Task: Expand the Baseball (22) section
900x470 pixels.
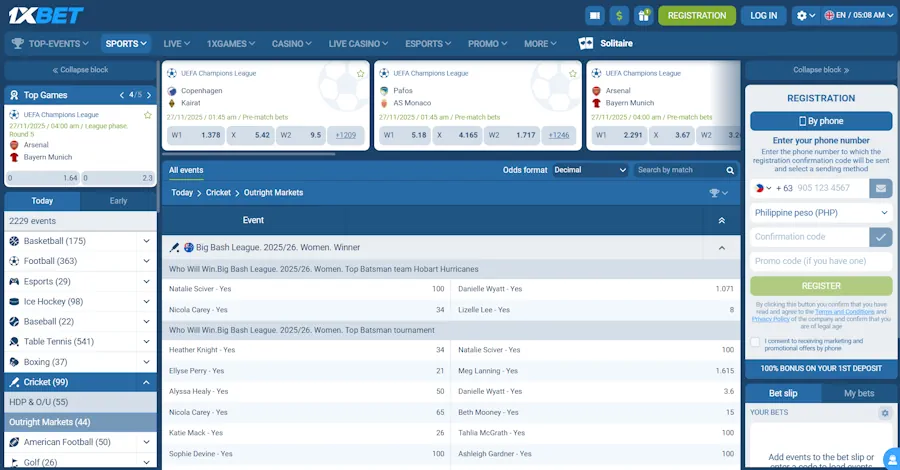Action: point(146,322)
